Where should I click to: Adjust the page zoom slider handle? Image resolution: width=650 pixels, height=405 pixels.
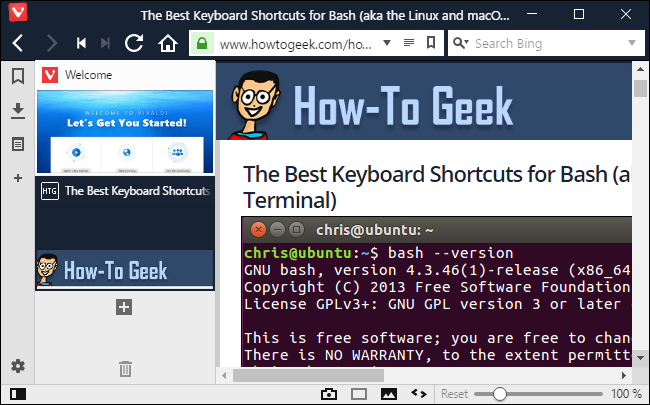pyautogui.click(x=500, y=394)
